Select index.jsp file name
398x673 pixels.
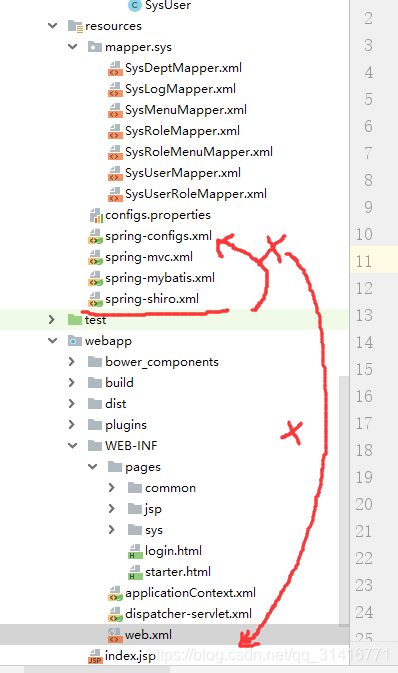click(130, 656)
